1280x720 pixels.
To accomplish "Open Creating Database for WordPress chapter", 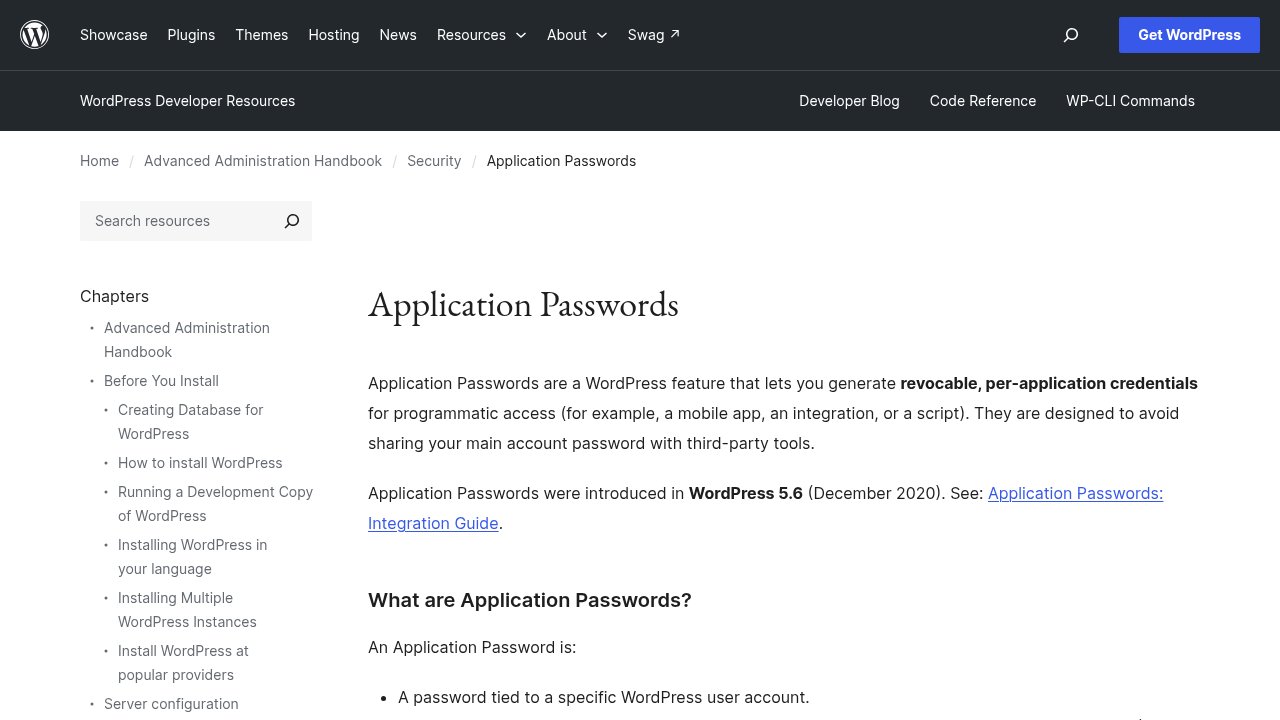I will click(x=190, y=422).
